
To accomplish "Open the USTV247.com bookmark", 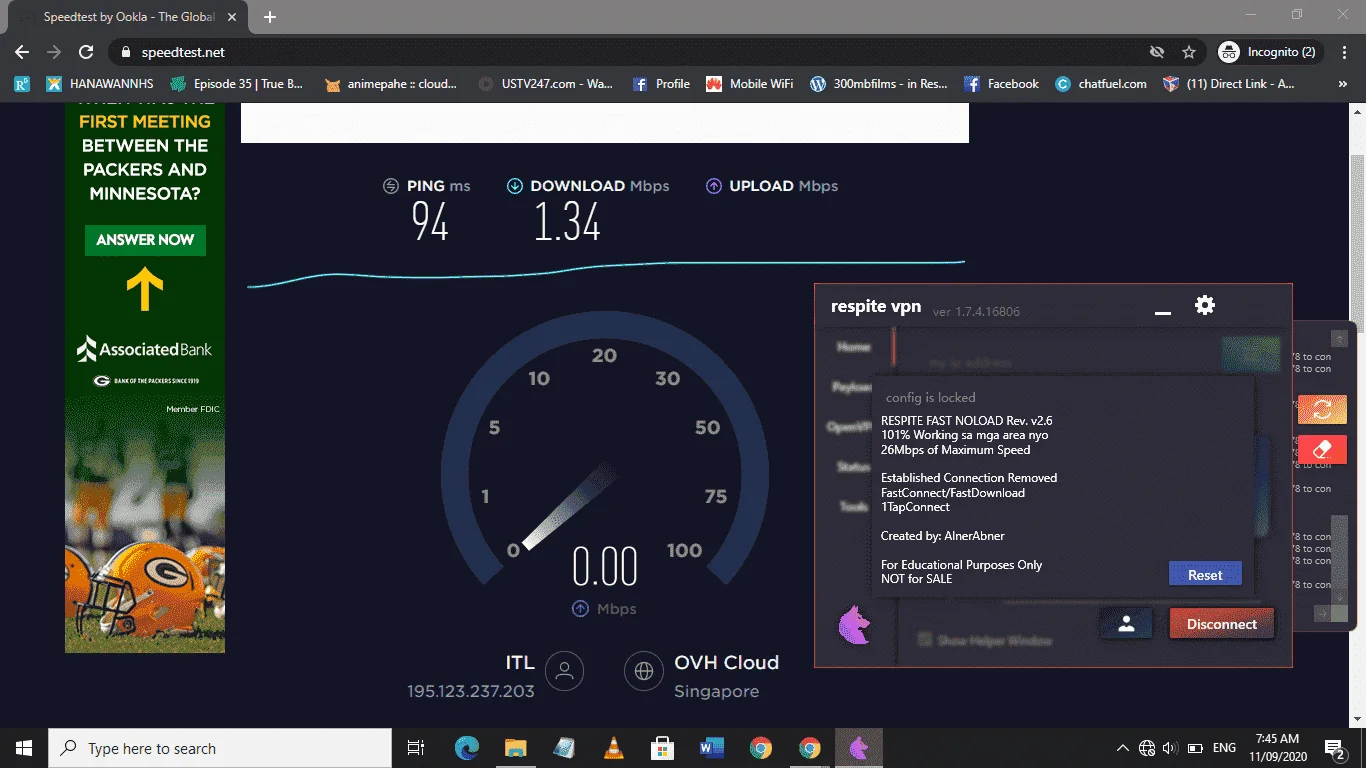I will click(x=546, y=84).
